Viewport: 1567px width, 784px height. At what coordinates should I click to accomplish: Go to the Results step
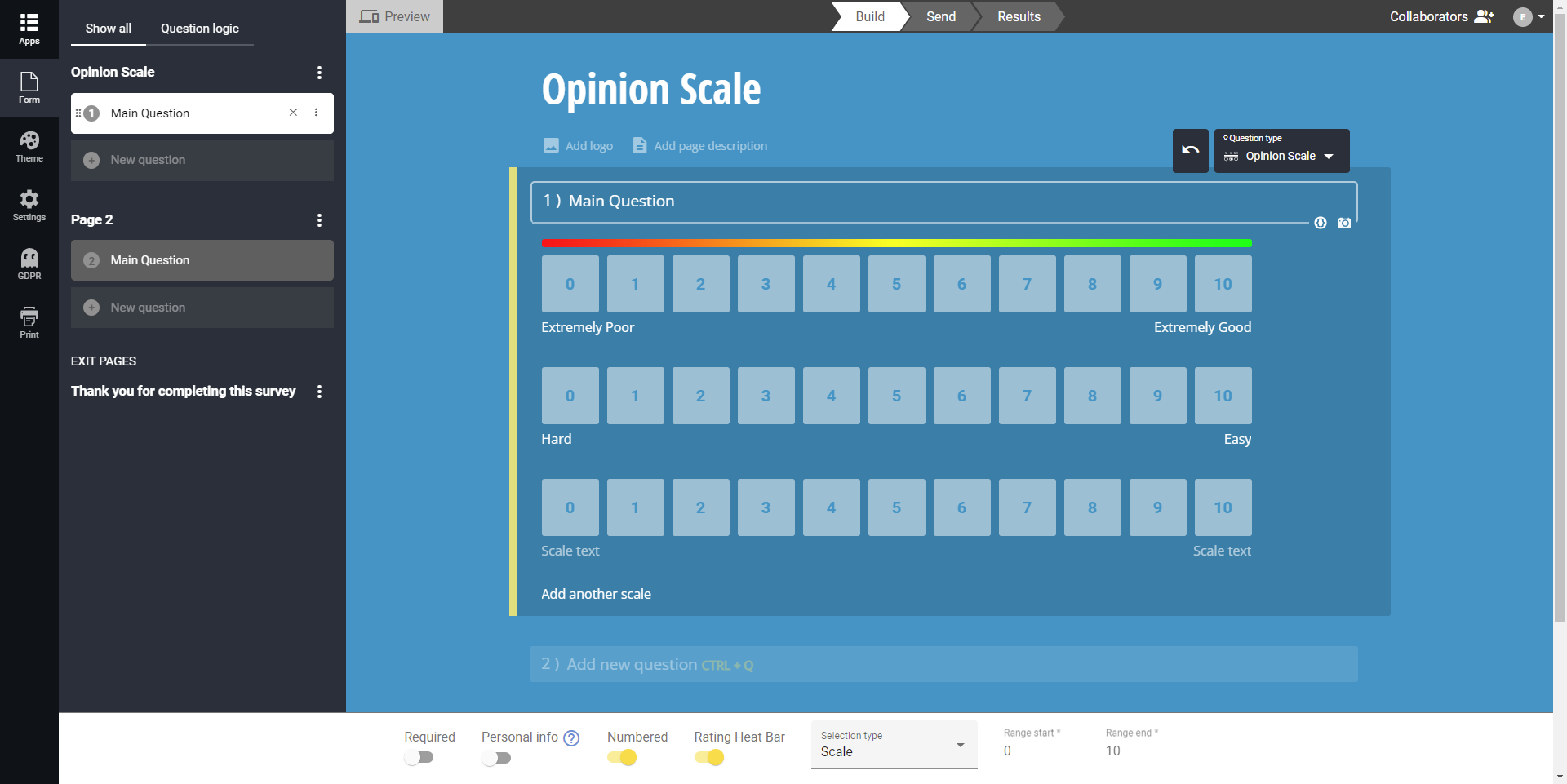(x=1019, y=16)
